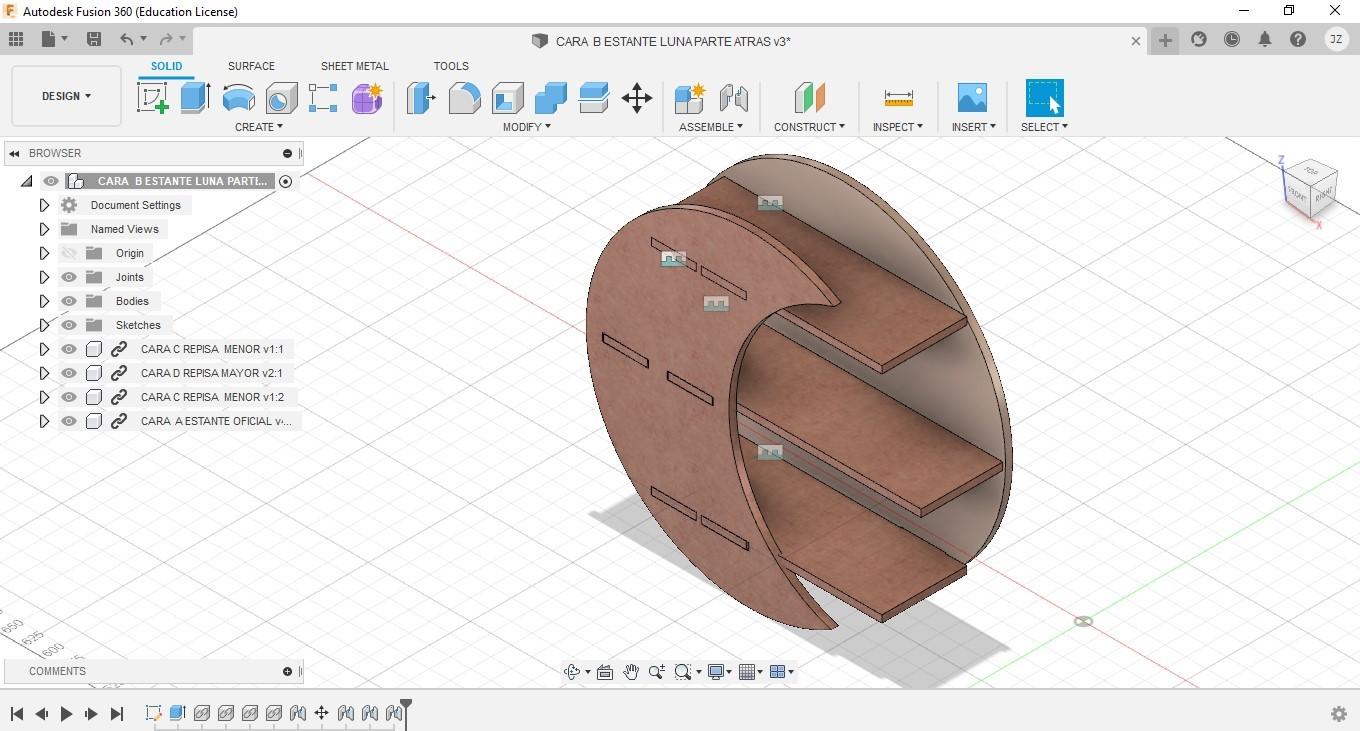This screenshot has height=731, width=1360.
Task: Toggle visibility of the Sketches folder
Action: (x=69, y=325)
